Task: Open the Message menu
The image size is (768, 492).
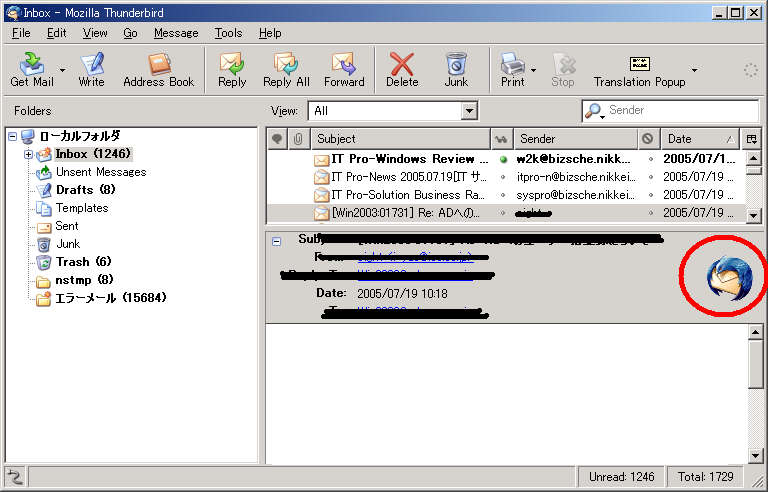Action: pyautogui.click(x=176, y=33)
